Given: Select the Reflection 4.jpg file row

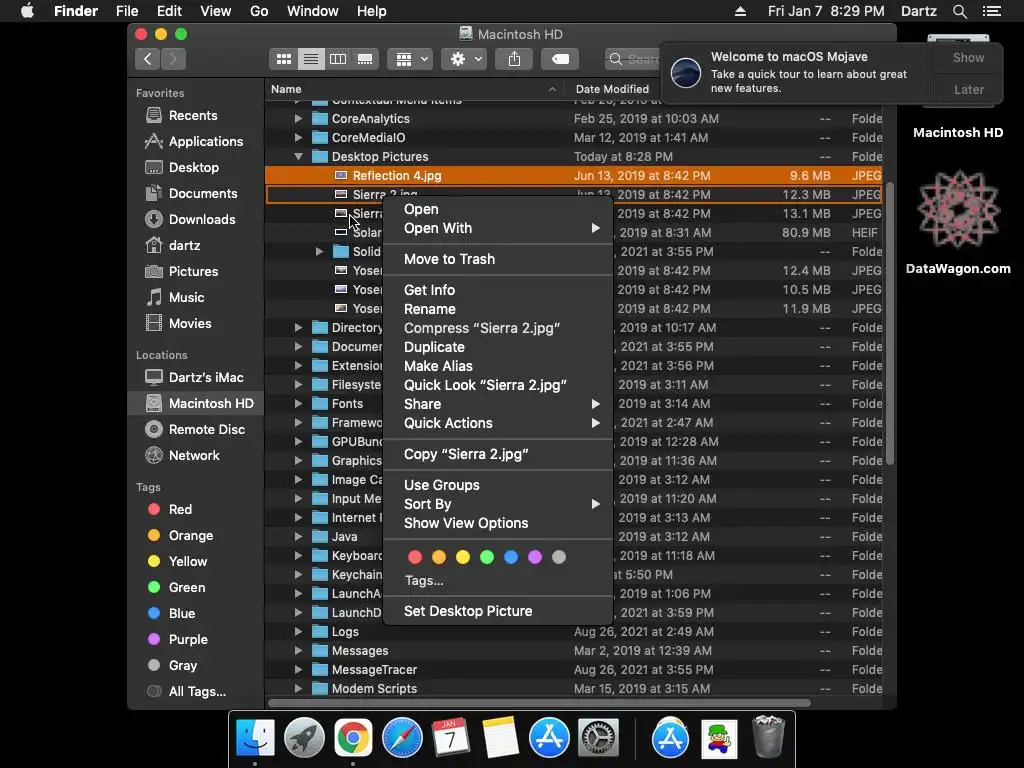Looking at the screenshot, I should coord(573,176).
